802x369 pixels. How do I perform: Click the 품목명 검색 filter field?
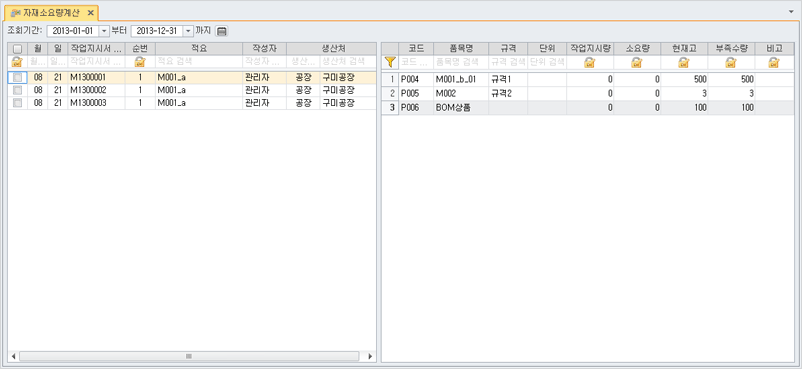460,62
